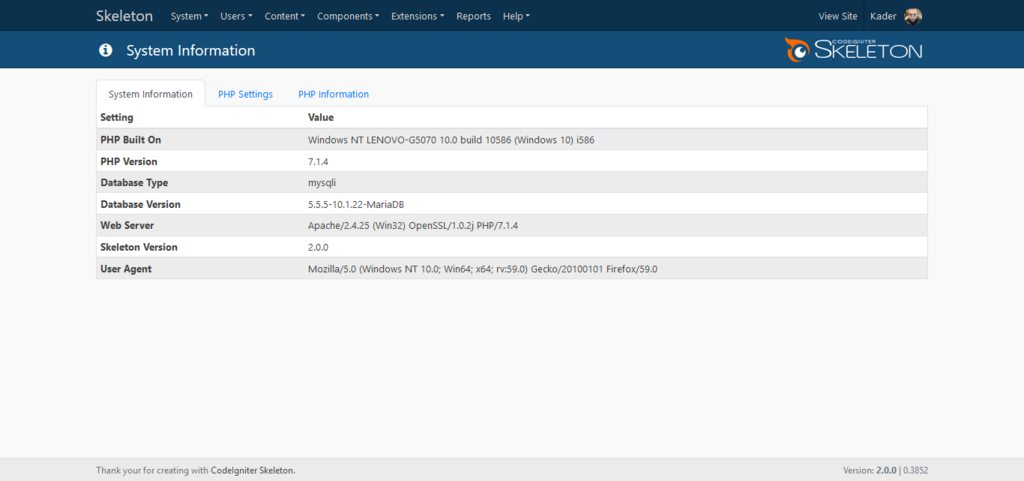Image resolution: width=1024 pixels, height=481 pixels.
Task: Click the Skeleton brand name in navbar
Action: point(124,16)
